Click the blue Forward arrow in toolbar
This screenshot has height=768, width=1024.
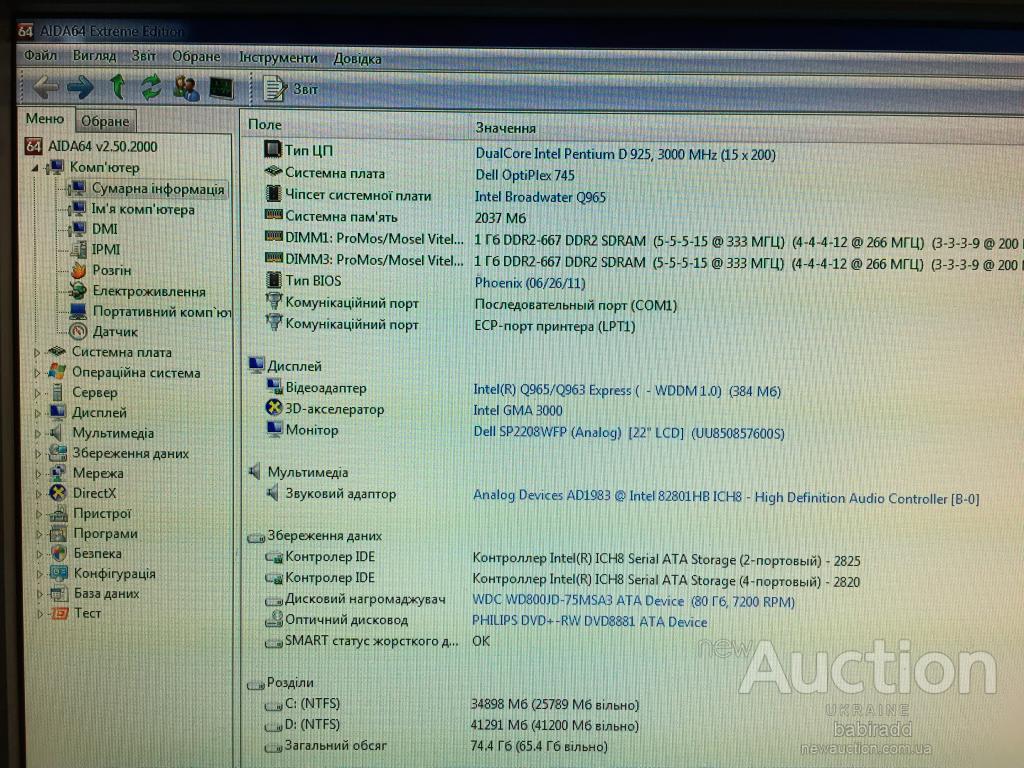80,88
